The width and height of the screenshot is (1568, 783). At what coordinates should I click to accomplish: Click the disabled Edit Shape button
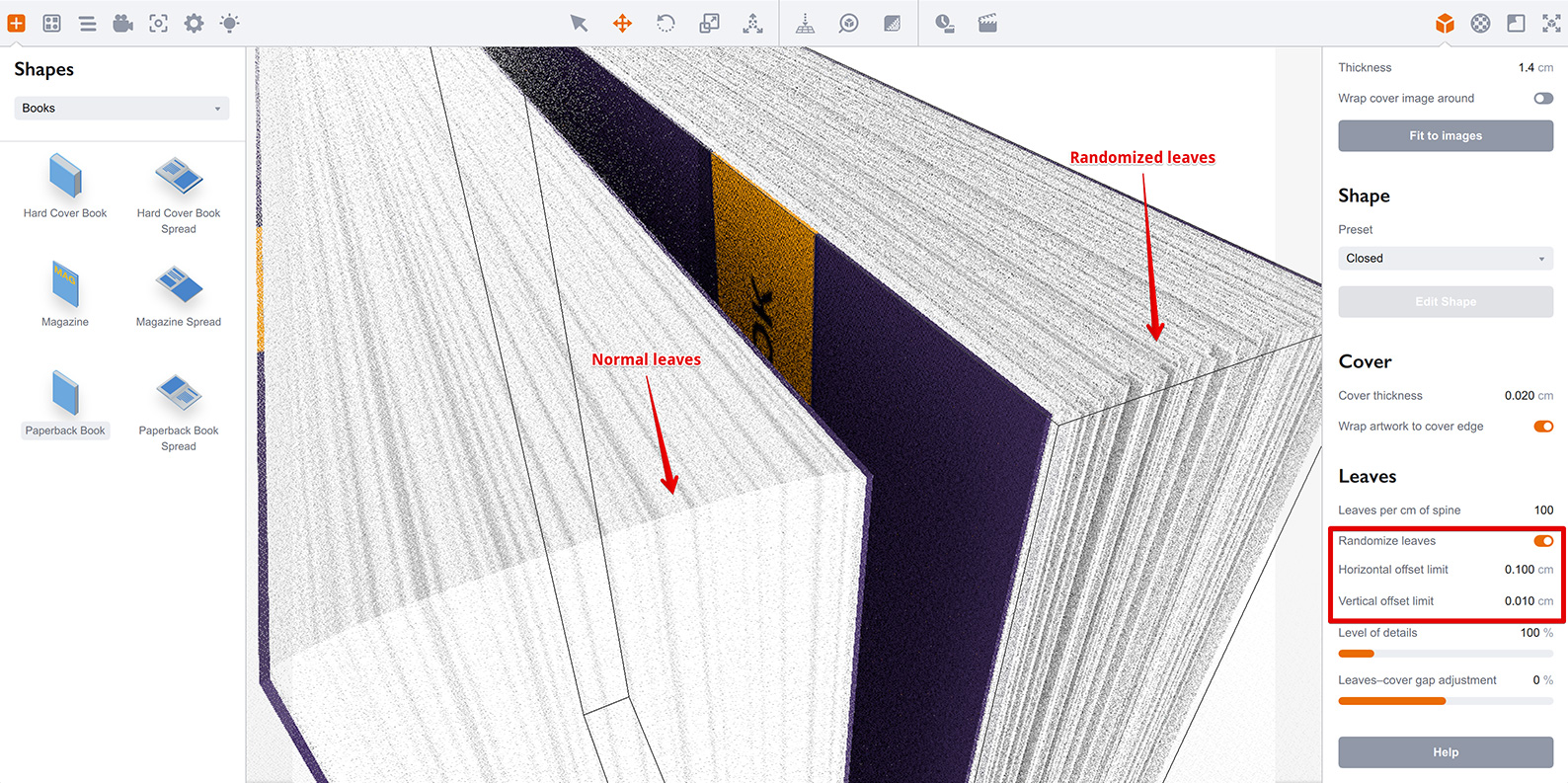pos(1446,301)
